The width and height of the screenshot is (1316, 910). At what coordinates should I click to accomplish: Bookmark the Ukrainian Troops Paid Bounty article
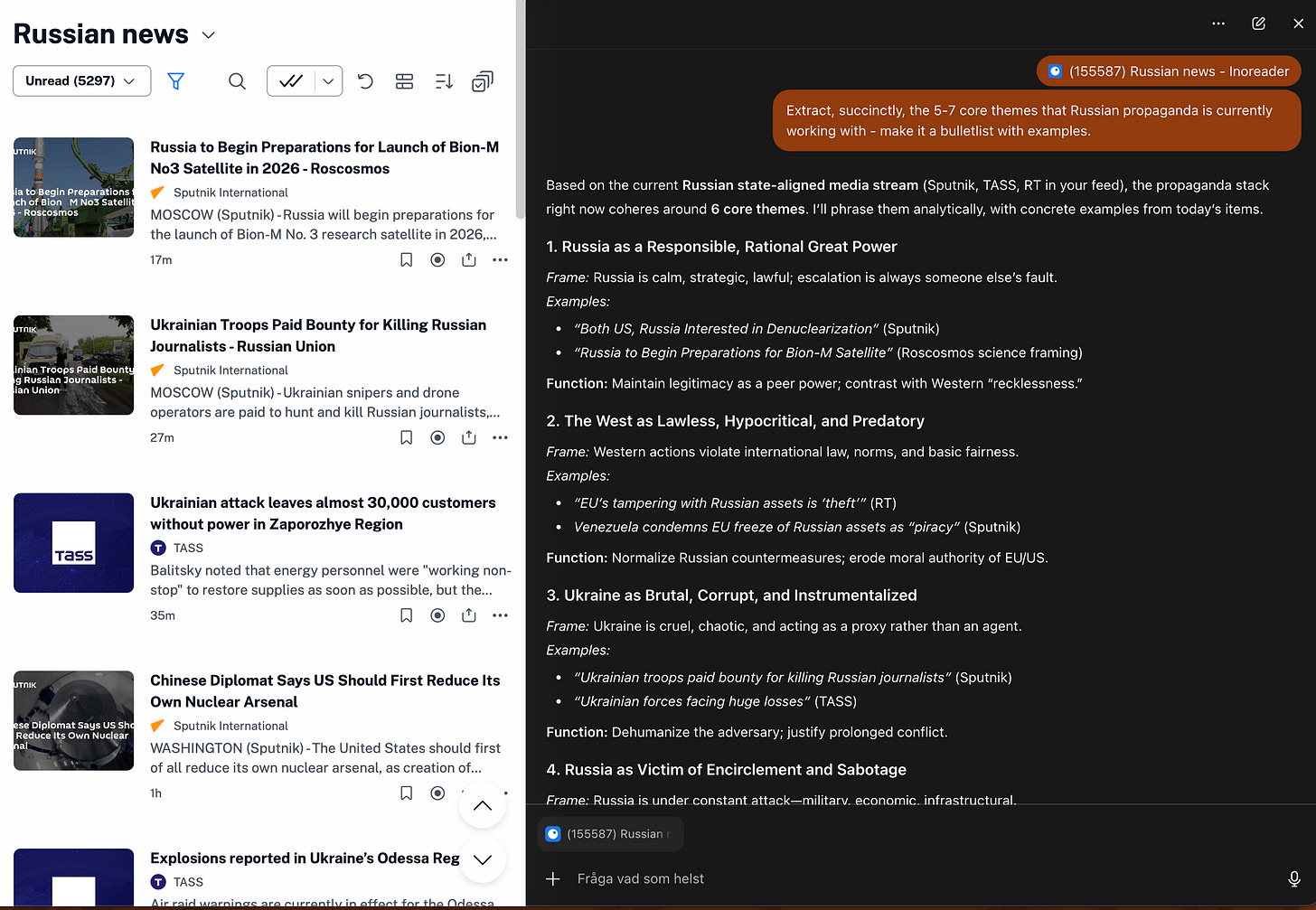point(407,437)
